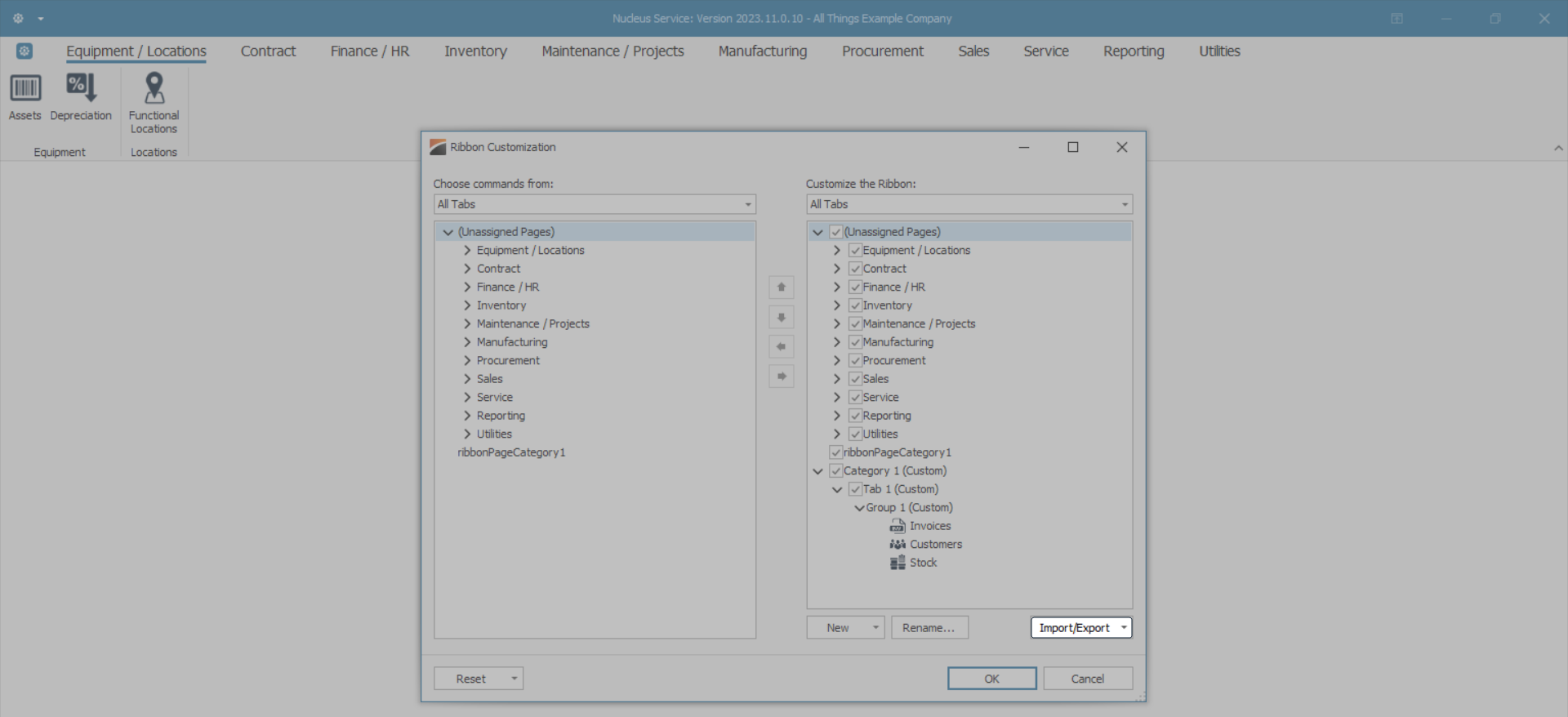
Task: Select ribbonPageCategory1 in the left tree
Action: click(x=511, y=452)
